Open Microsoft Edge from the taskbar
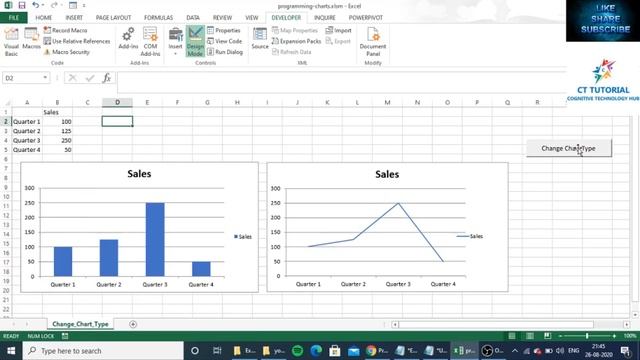This screenshot has width=640, height=360. pos(316,351)
